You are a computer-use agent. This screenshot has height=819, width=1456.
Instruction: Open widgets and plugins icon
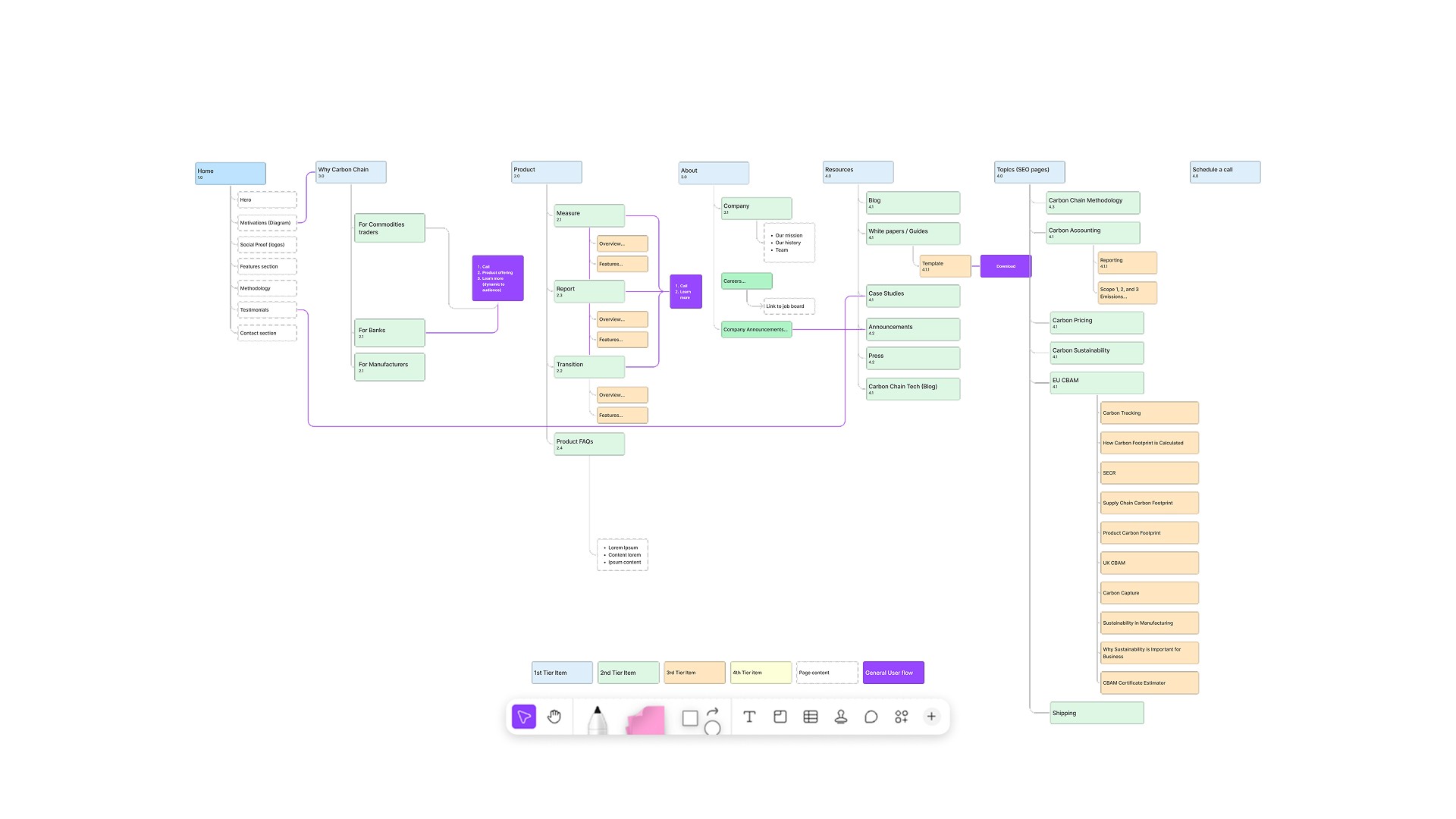901,717
